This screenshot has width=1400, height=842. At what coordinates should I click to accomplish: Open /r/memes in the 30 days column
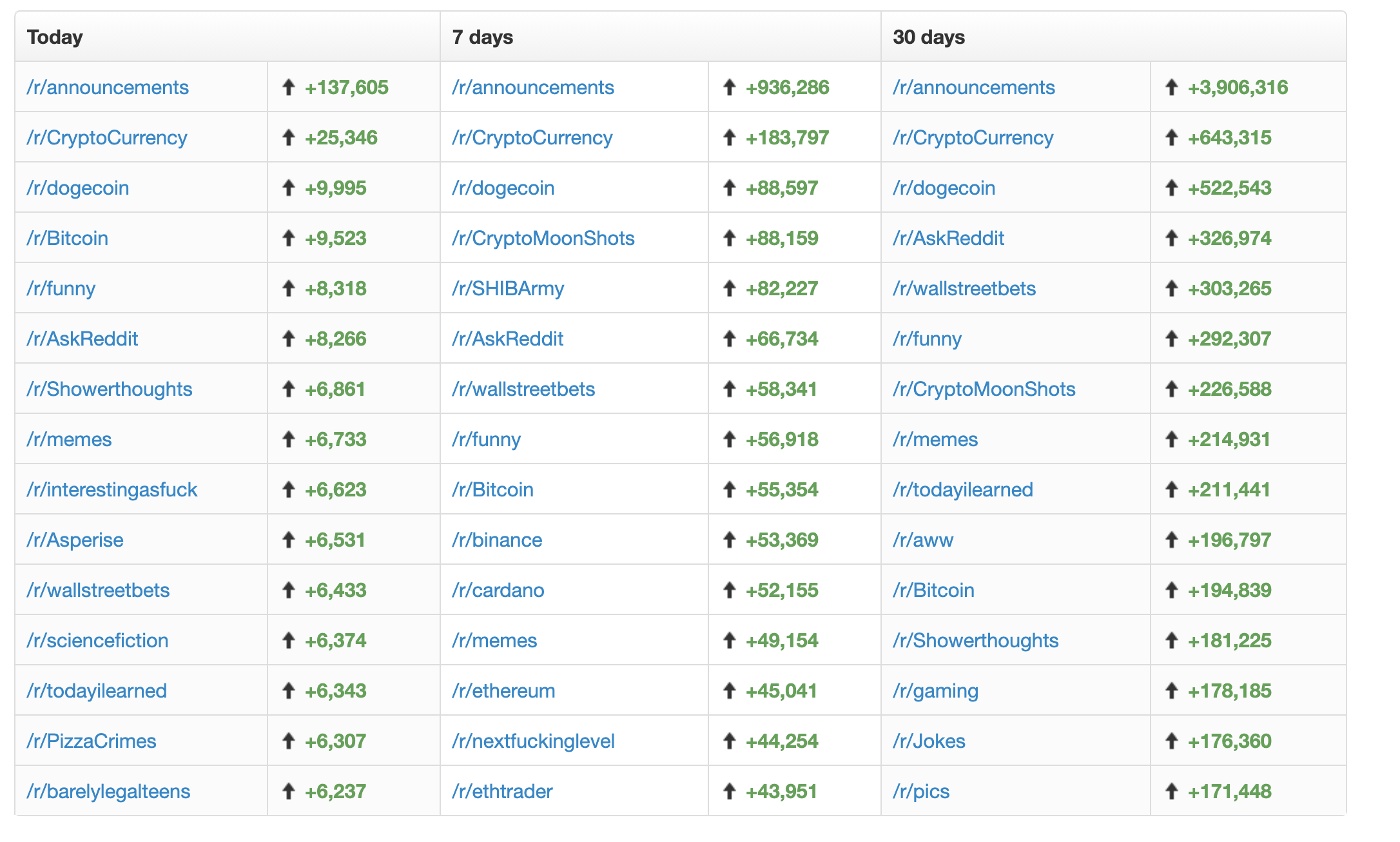click(x=935, y=439)
